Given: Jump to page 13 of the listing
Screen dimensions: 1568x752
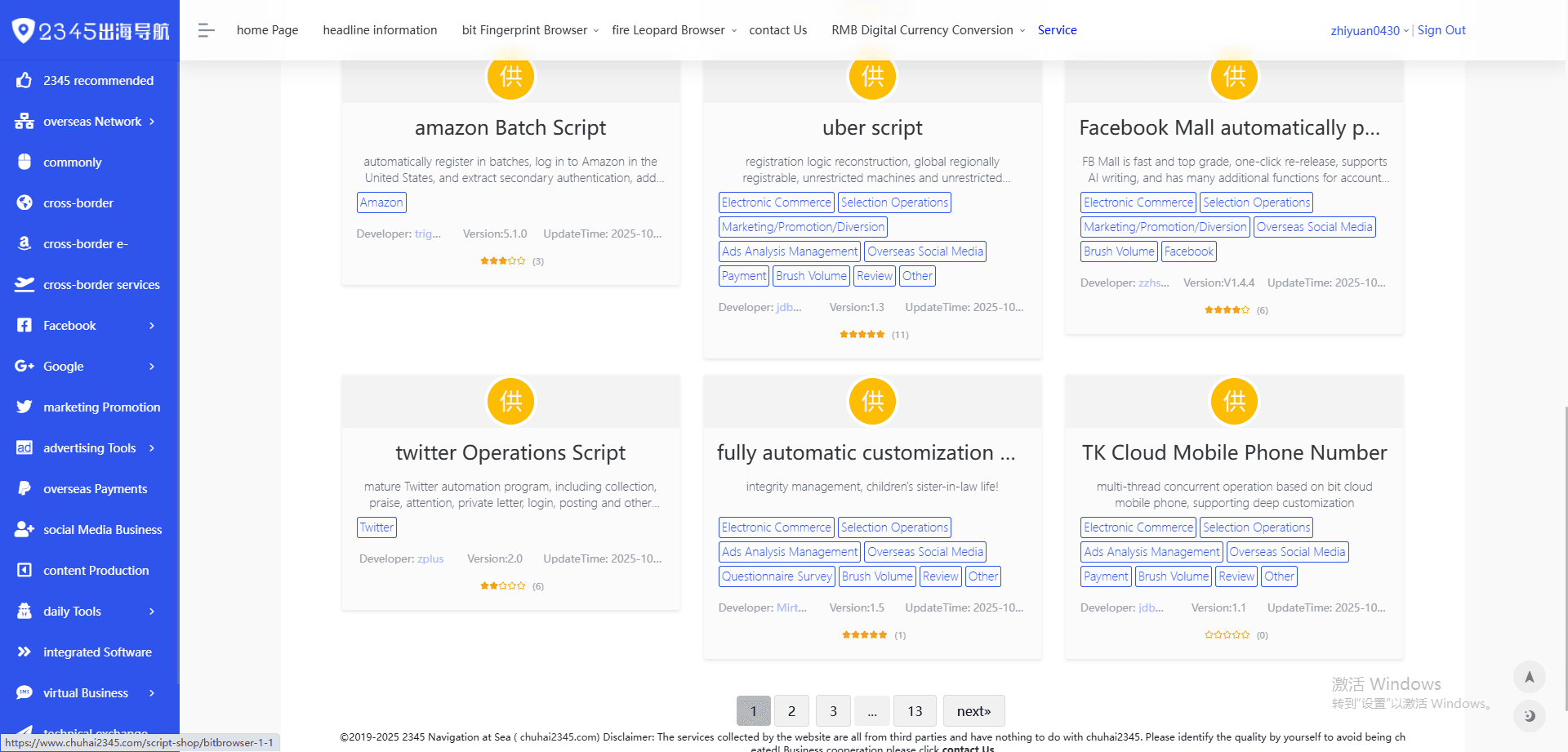Looking at the screenshot, I should [915, 711].
